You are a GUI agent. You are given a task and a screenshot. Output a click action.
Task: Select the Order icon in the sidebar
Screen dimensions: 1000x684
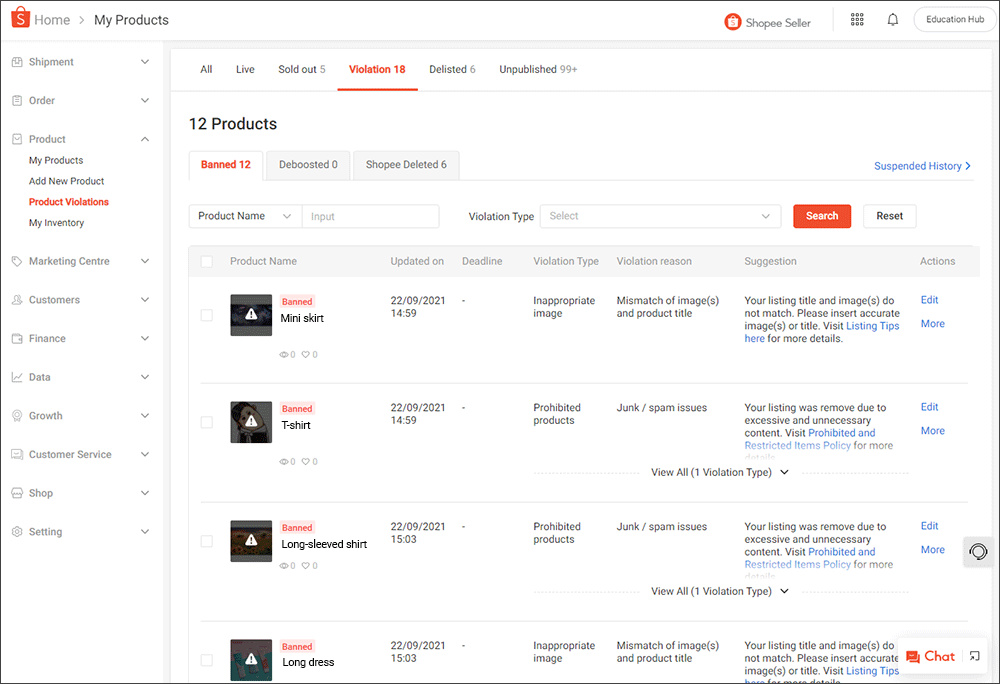(16, 100)
